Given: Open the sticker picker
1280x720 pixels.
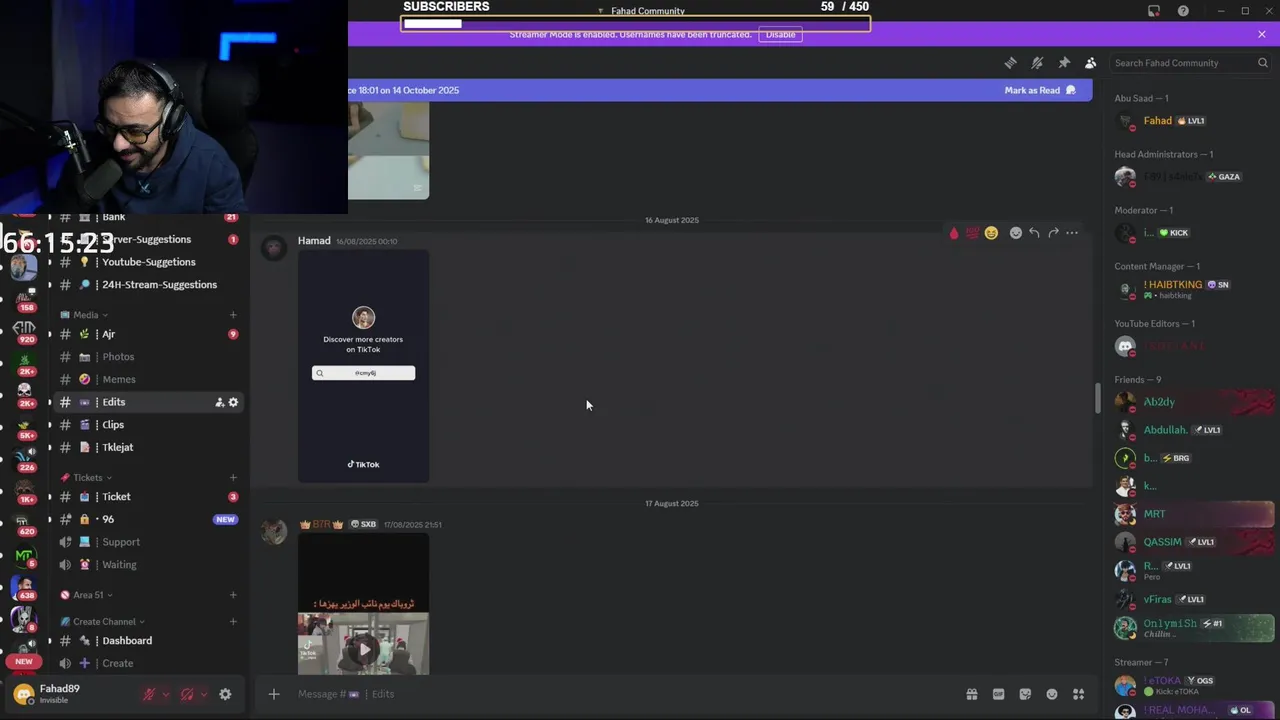Looking at the screenshot, I should click(x=1025, y=694).
